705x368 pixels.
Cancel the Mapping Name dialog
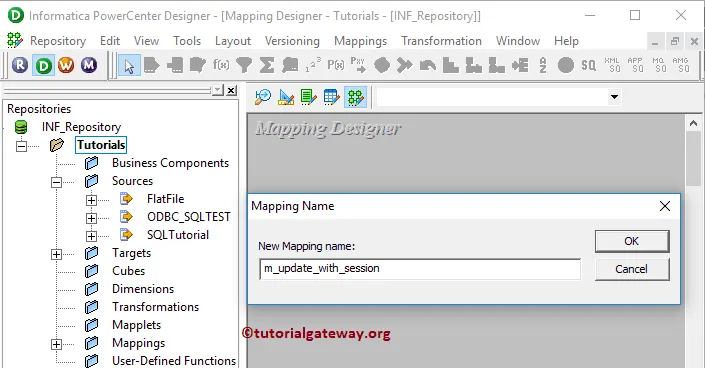632,269
